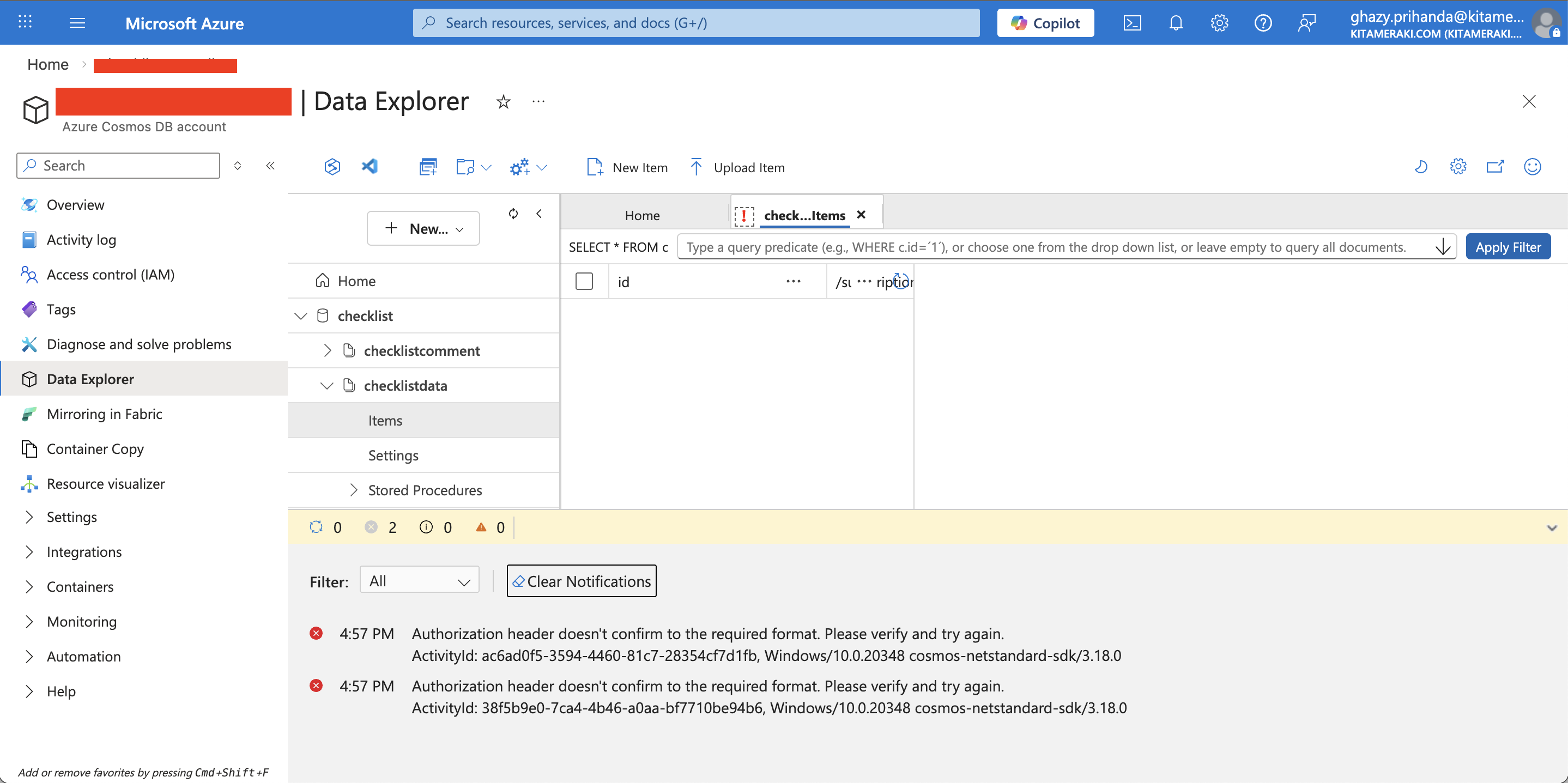Viewport: 1568px width, 783px height.
Task: Check the select-all items checkbox
Action: pyautogui.click(x=584, y=281)
